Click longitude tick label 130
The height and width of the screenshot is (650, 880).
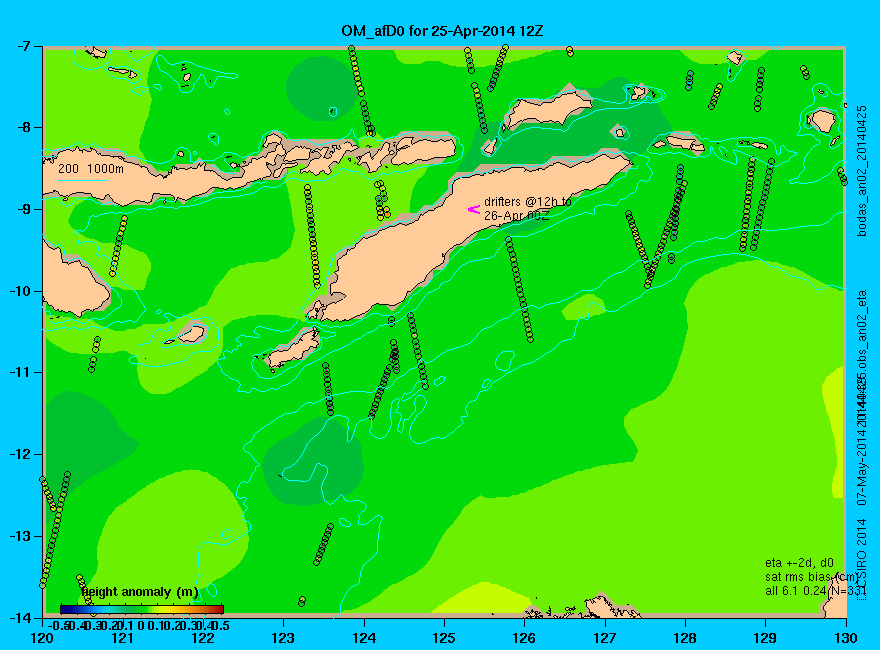(x=846, y=638)
